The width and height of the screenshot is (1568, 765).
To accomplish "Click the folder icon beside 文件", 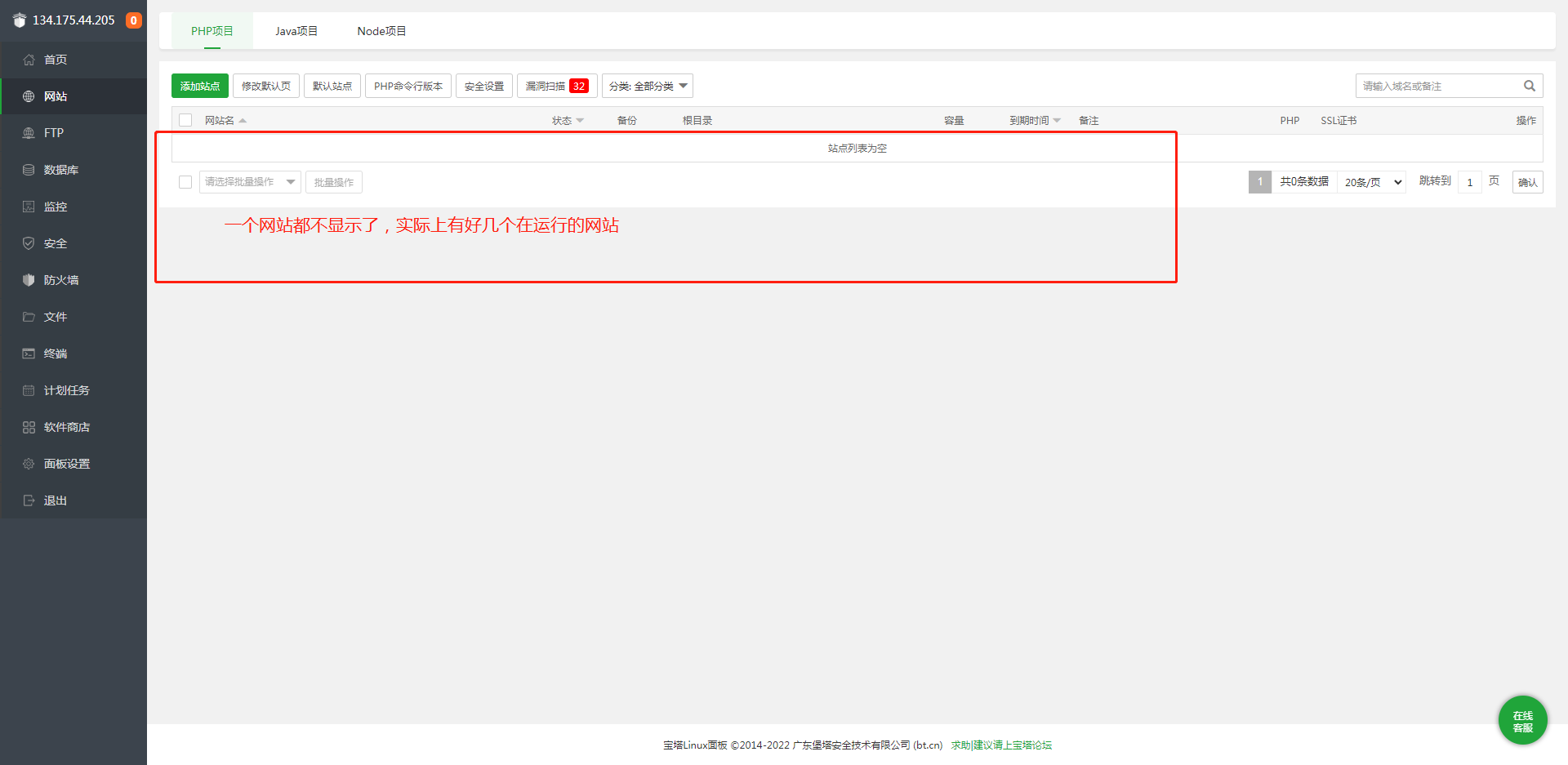I will coord(29,317).
